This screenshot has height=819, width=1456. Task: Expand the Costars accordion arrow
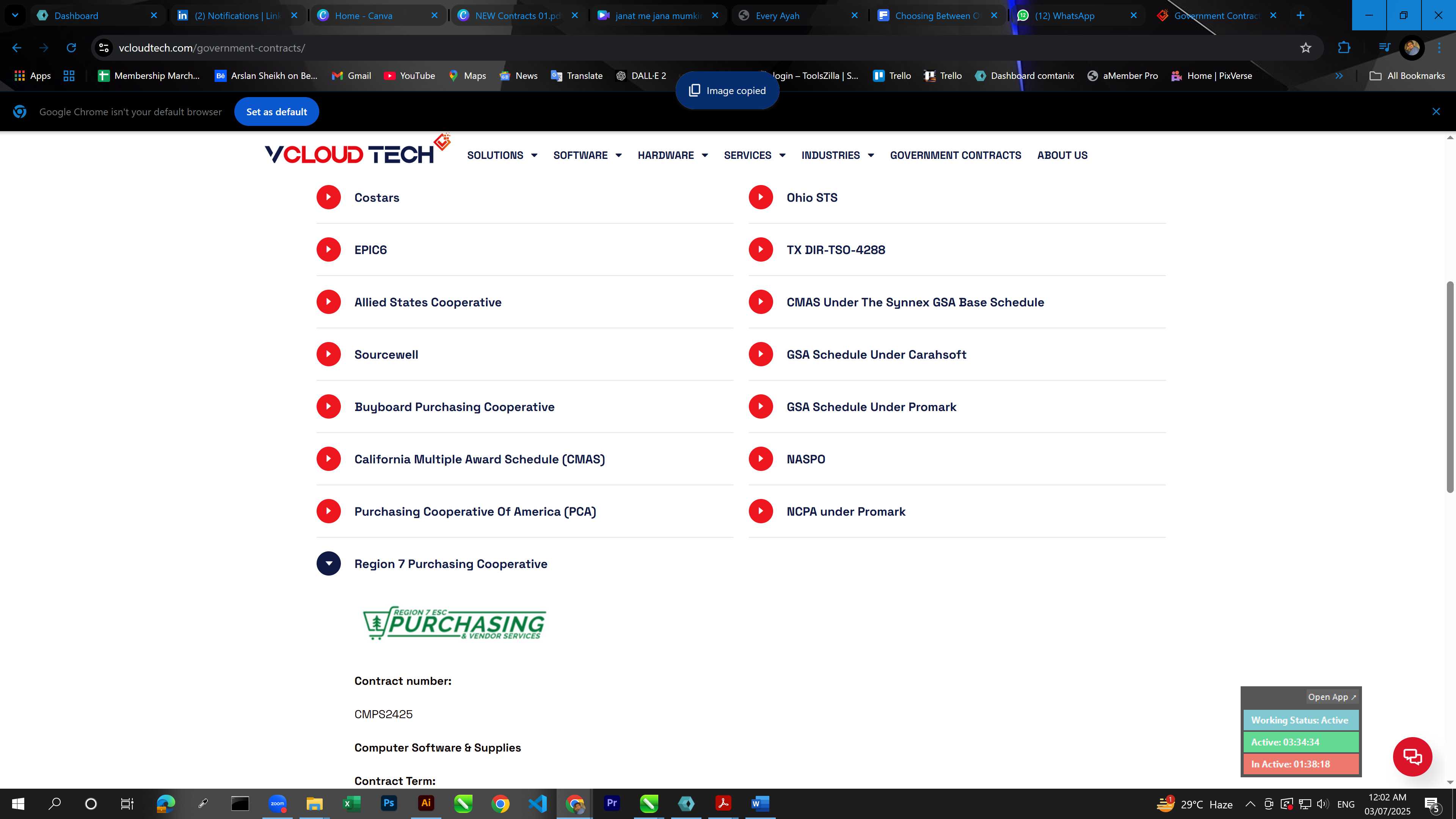328,197
